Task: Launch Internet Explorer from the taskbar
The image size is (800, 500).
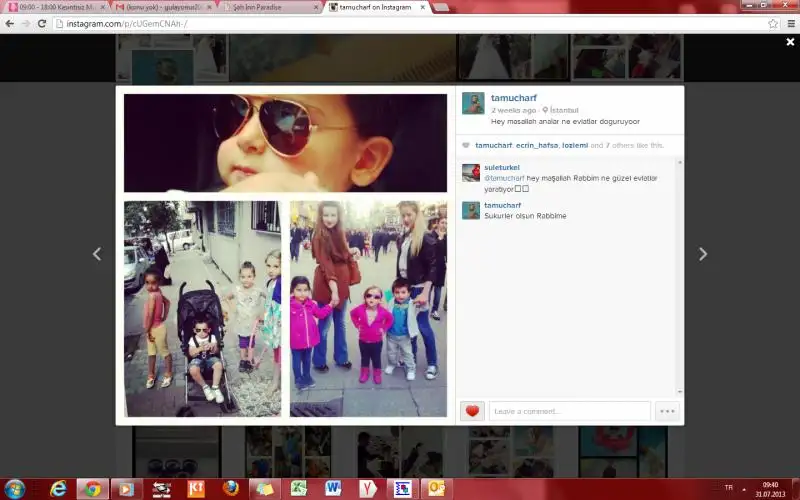Action: click(59, 489)
